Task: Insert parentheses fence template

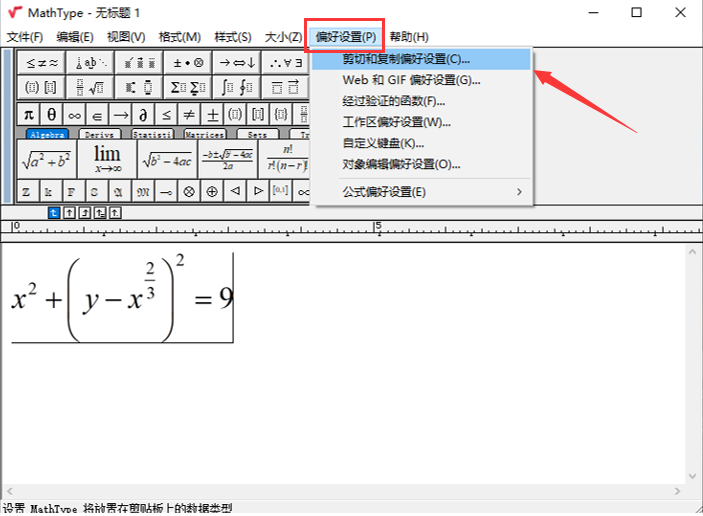Action: coord(235,115)
